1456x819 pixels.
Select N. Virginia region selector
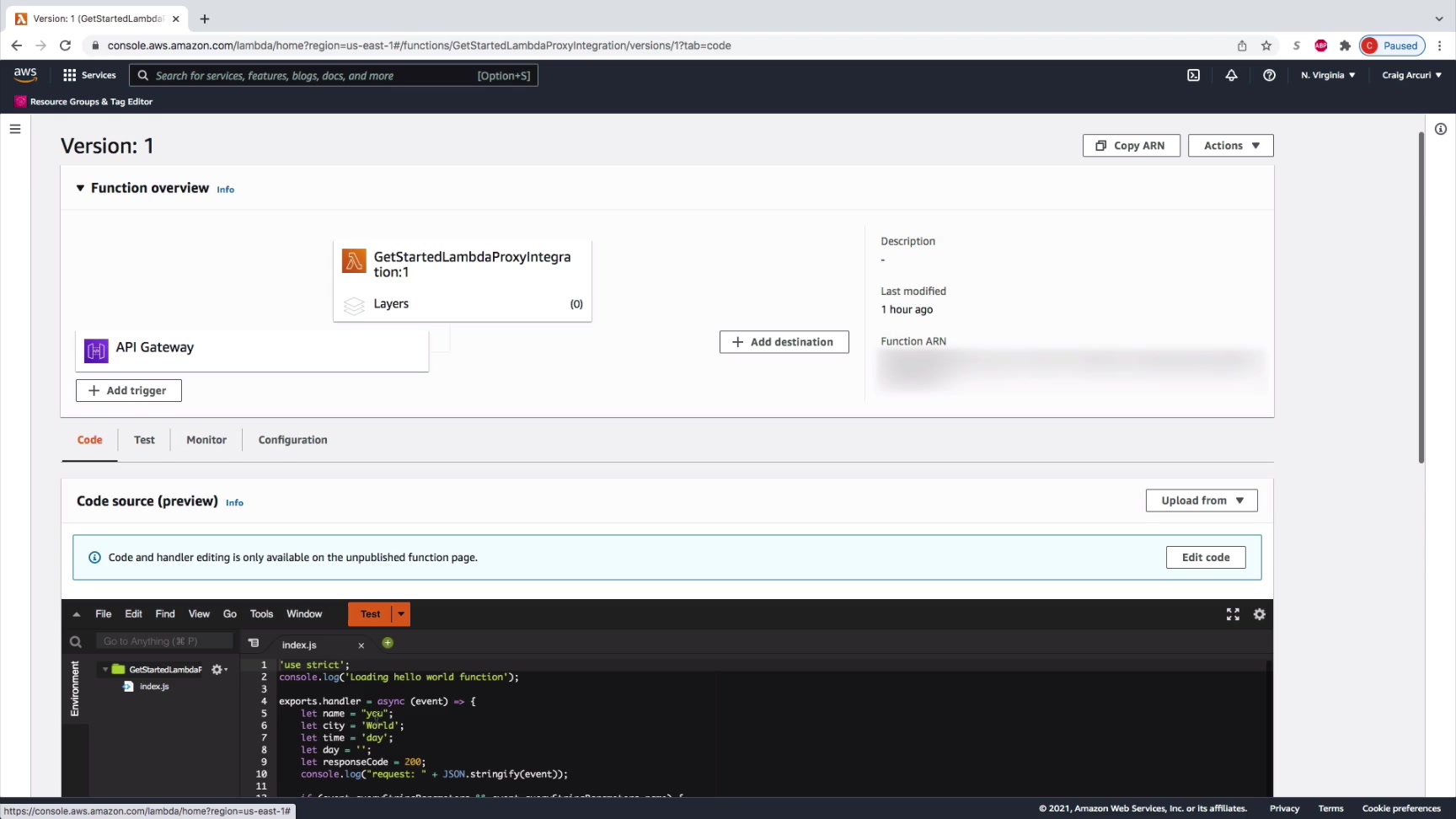tap(1327, 75)
